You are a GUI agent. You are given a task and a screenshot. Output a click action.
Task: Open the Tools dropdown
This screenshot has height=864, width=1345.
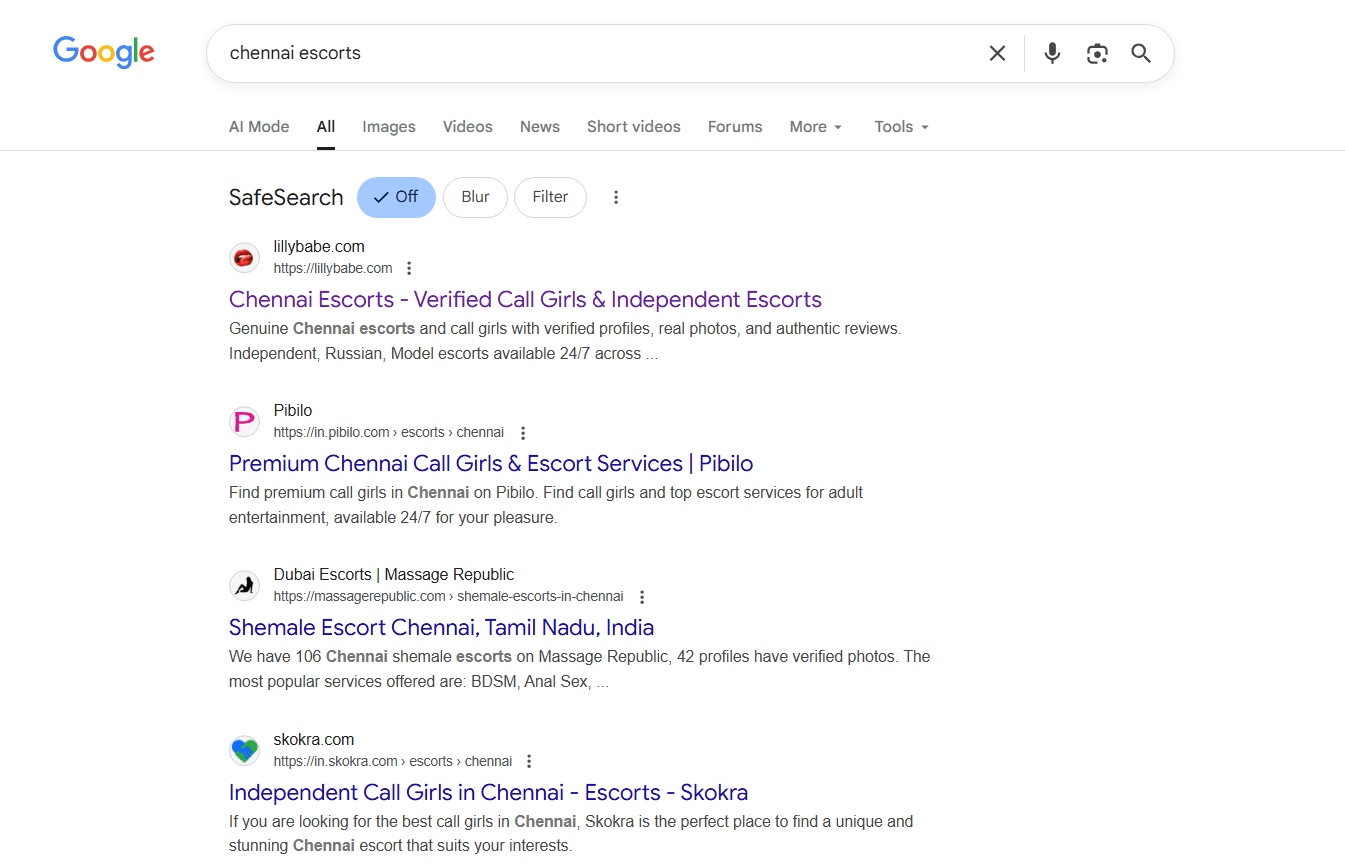[x=899, y=126]
